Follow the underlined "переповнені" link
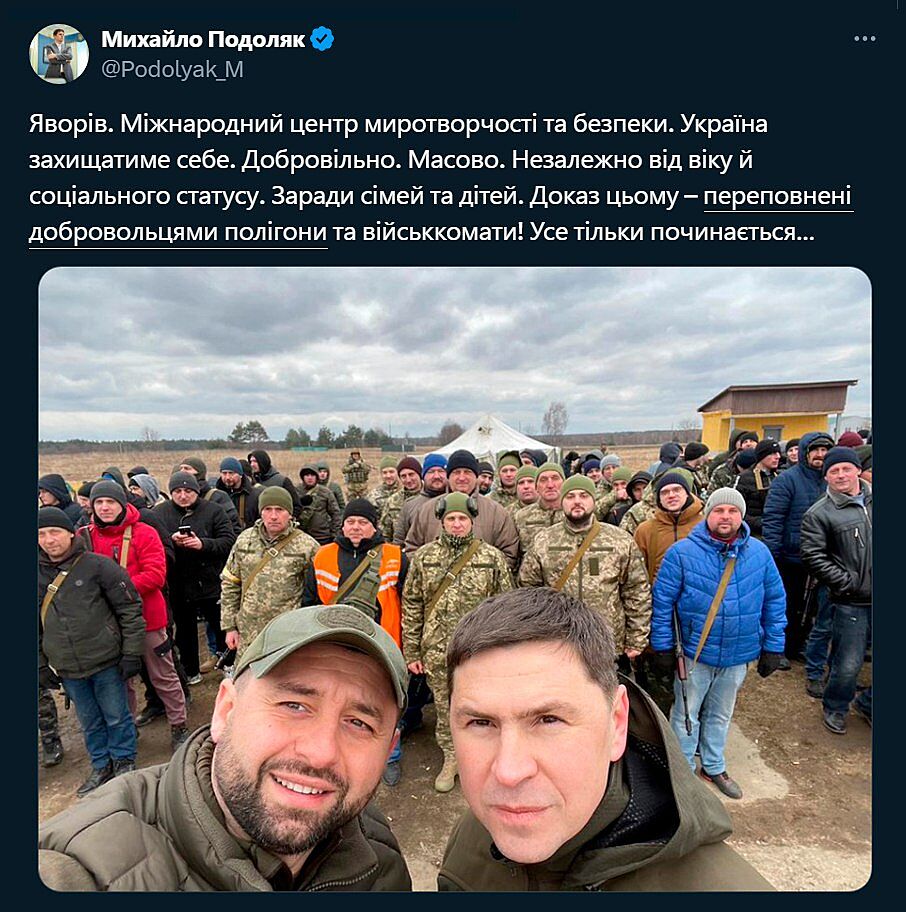This screenshot has width=906, height=912. (777, 197)
